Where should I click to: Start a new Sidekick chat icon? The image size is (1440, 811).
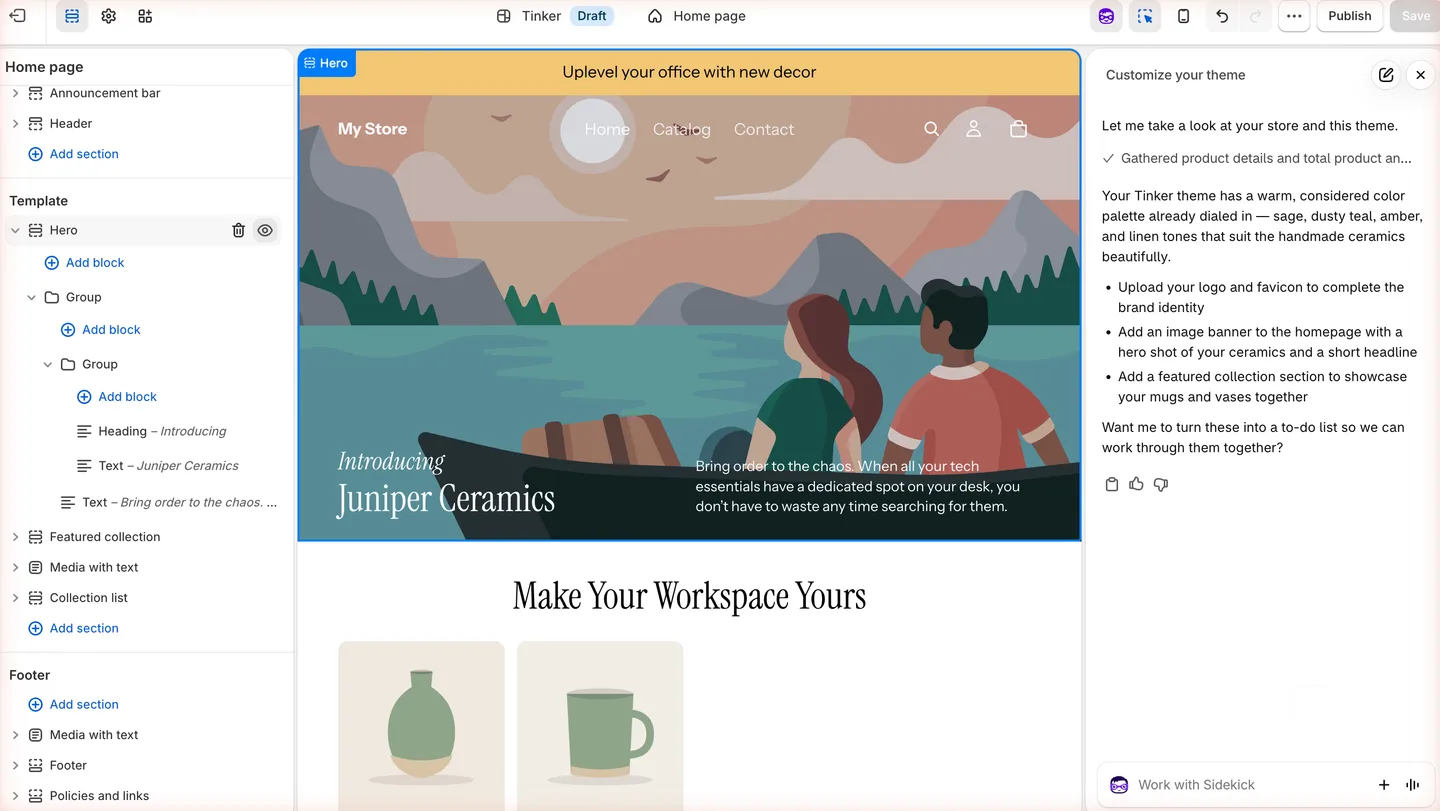tap(1386, 75)
